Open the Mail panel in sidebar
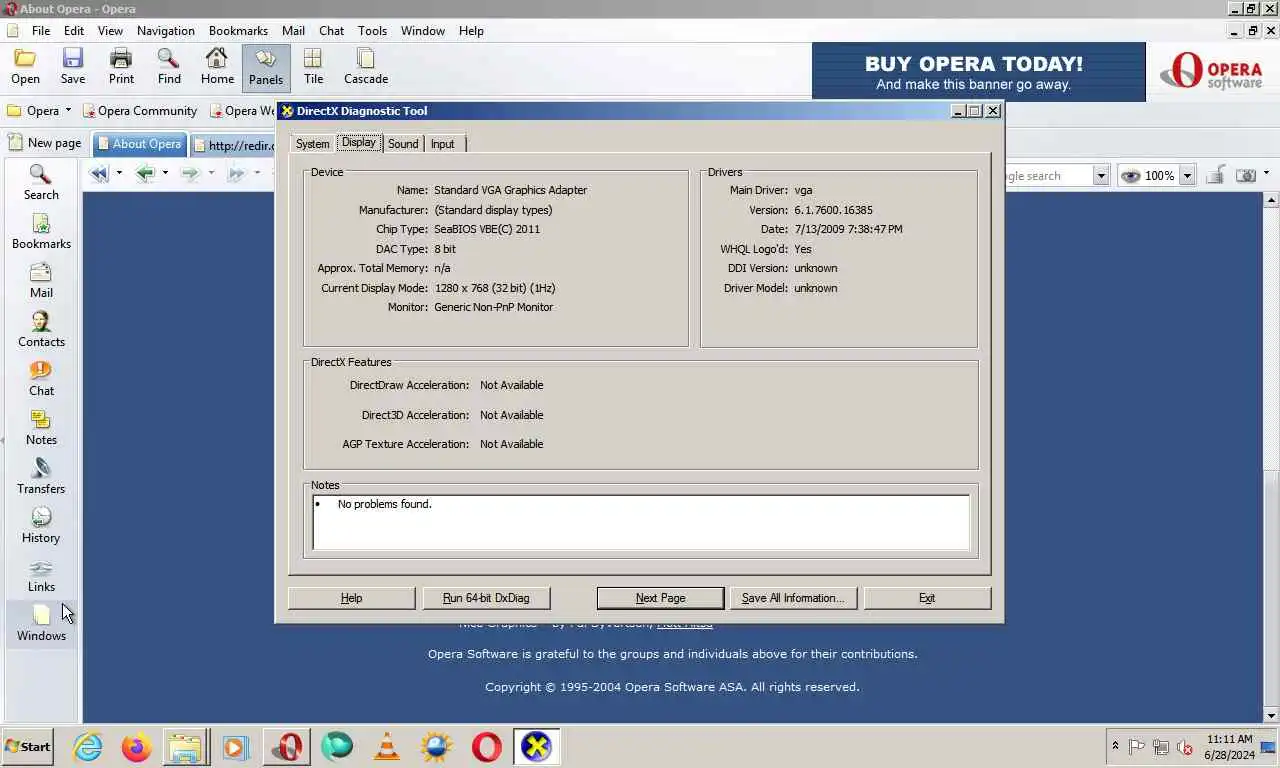This screenshot has width=1280, height=768. click(41, 281)
